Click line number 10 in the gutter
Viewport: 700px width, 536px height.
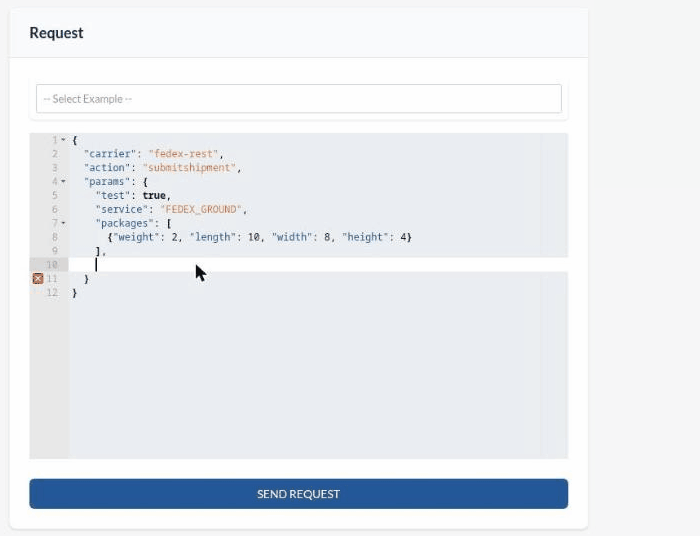click(x=52, y=265)
